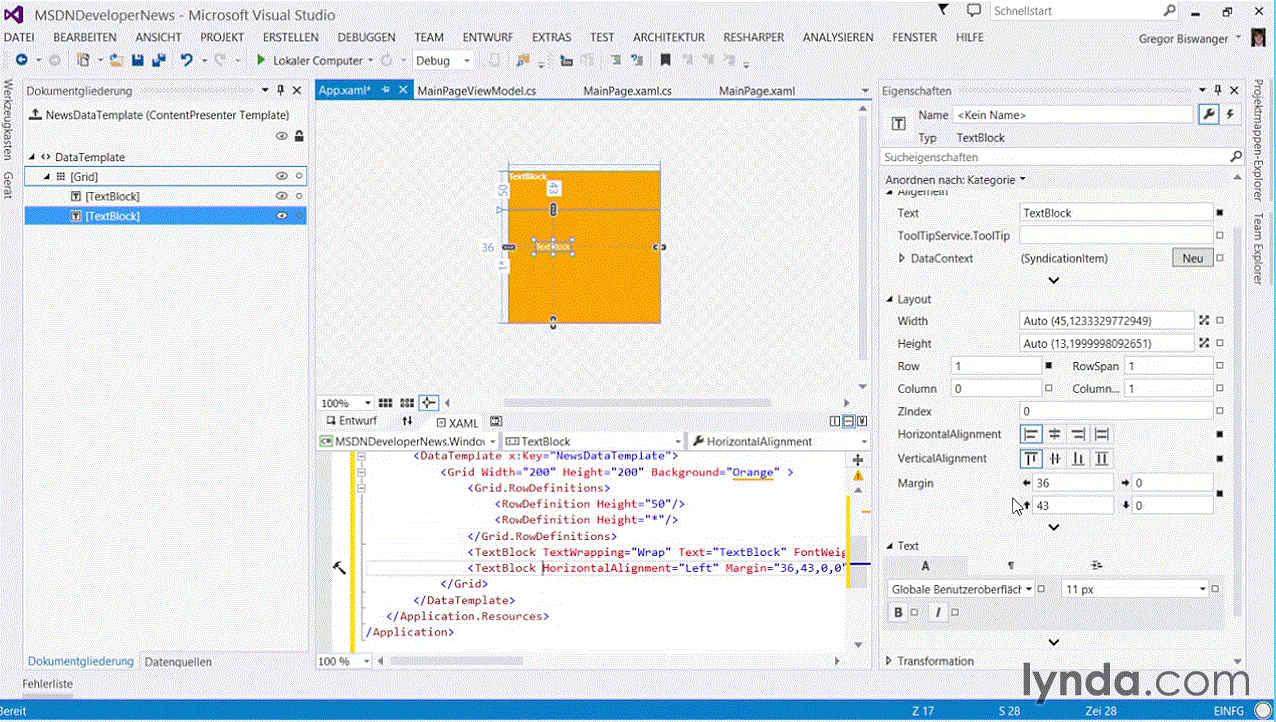
Task: Collapse the DataTemplate tree node
Action: point(32,157)
